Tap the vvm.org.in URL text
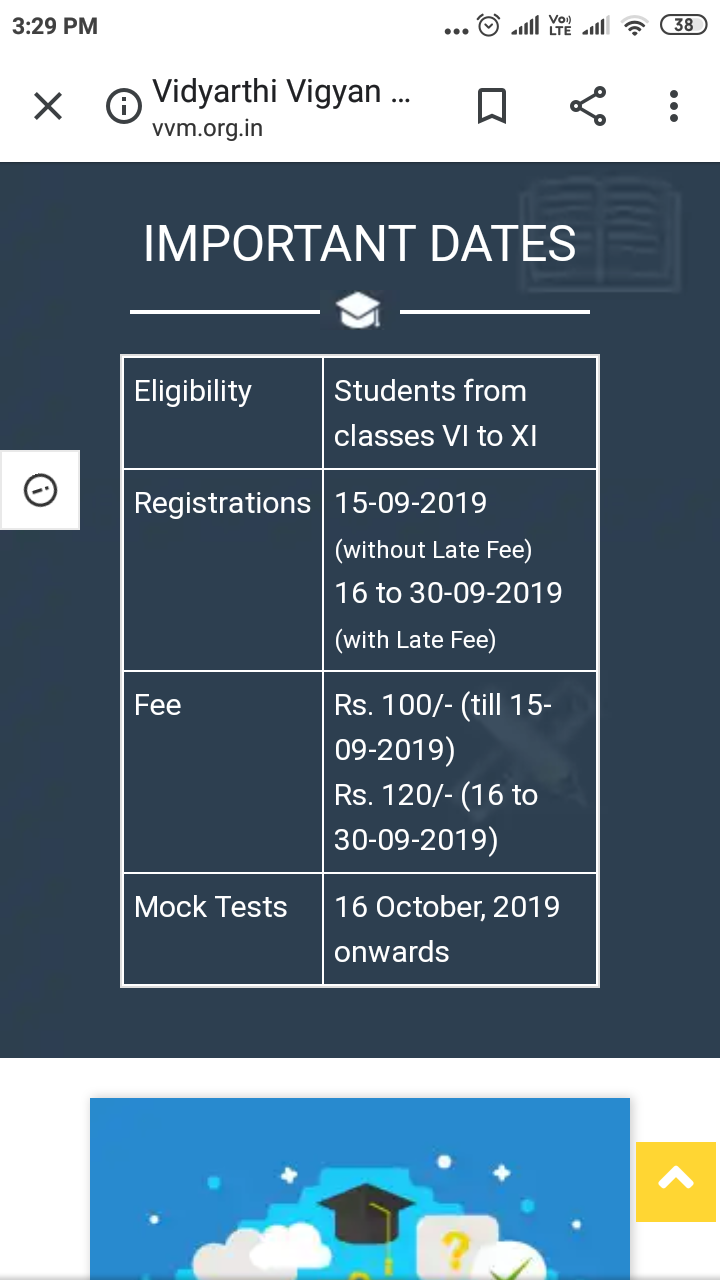Screen dimensions: 720x1280 (x=207, y=128)
